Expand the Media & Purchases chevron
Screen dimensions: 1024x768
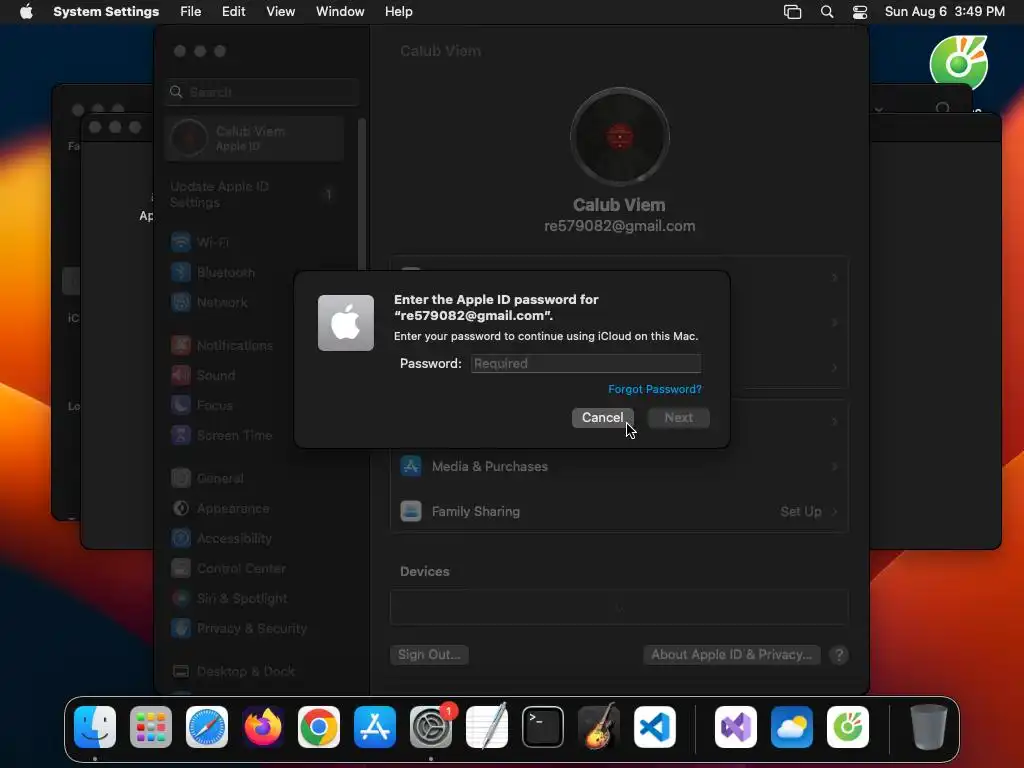834,466
